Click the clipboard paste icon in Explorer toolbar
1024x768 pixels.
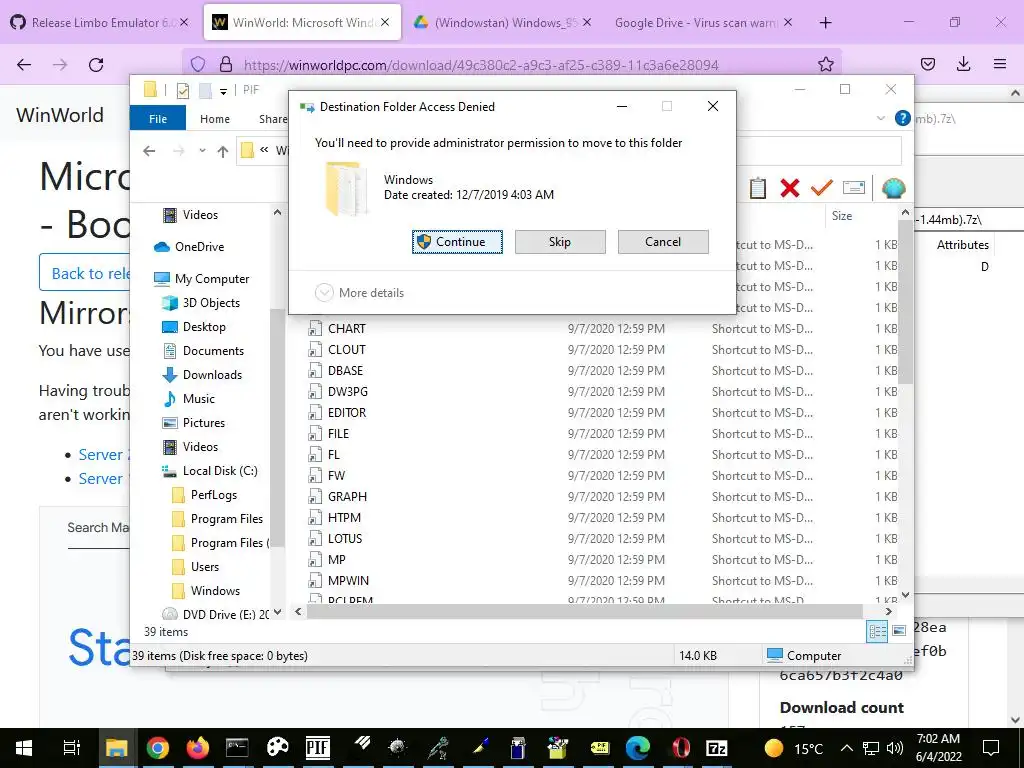click(x=758, y=189)
